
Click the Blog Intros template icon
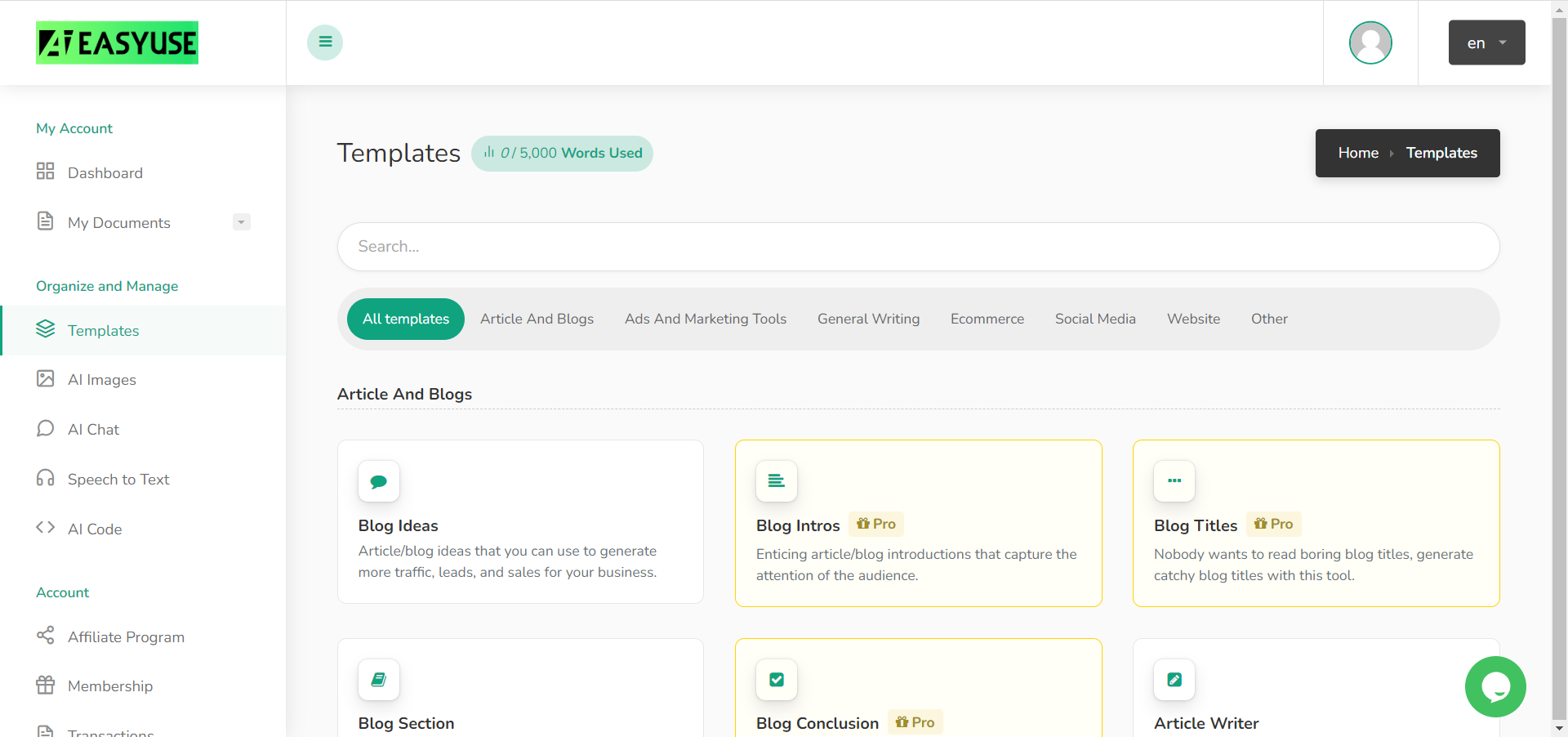click(776, 481)
